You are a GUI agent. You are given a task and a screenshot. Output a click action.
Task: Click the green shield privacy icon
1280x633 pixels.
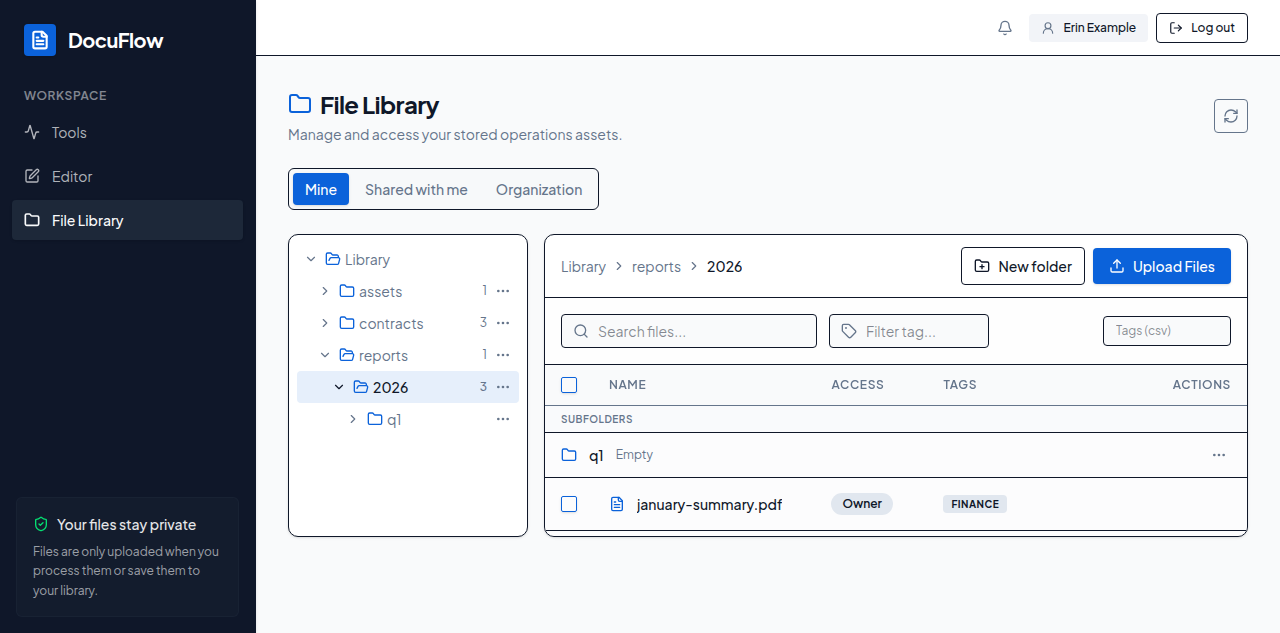(41, 524)
